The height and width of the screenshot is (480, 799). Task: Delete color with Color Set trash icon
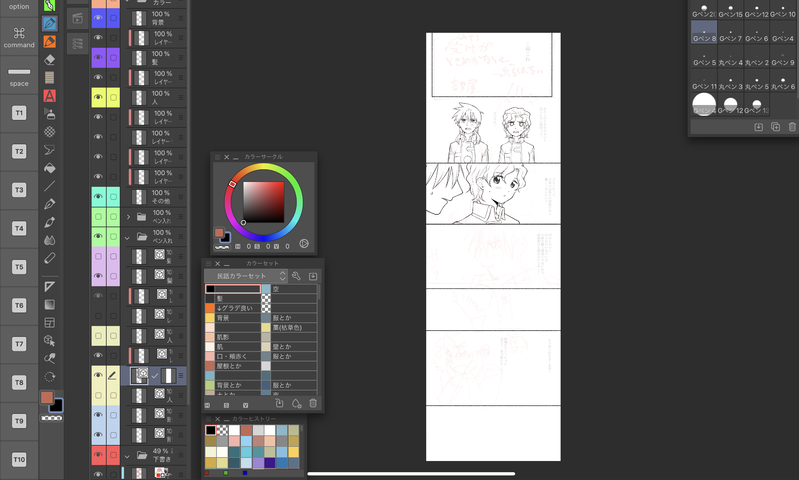click(x=313, y=404)
